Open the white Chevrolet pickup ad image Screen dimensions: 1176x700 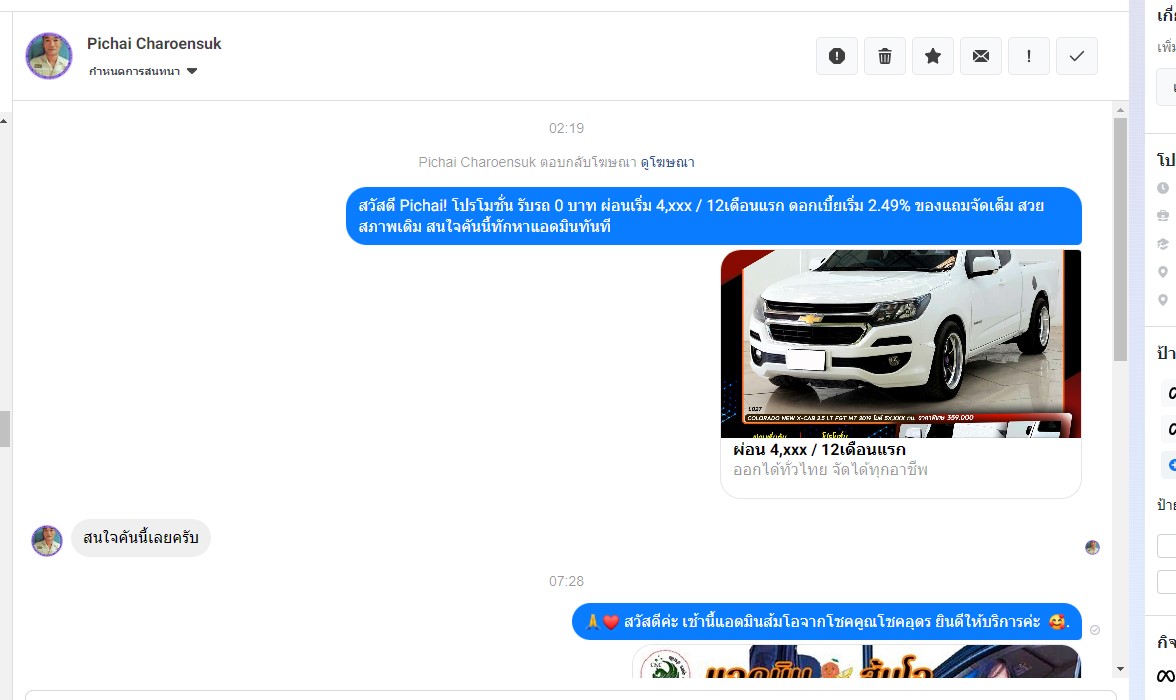(x=901, y=344)
